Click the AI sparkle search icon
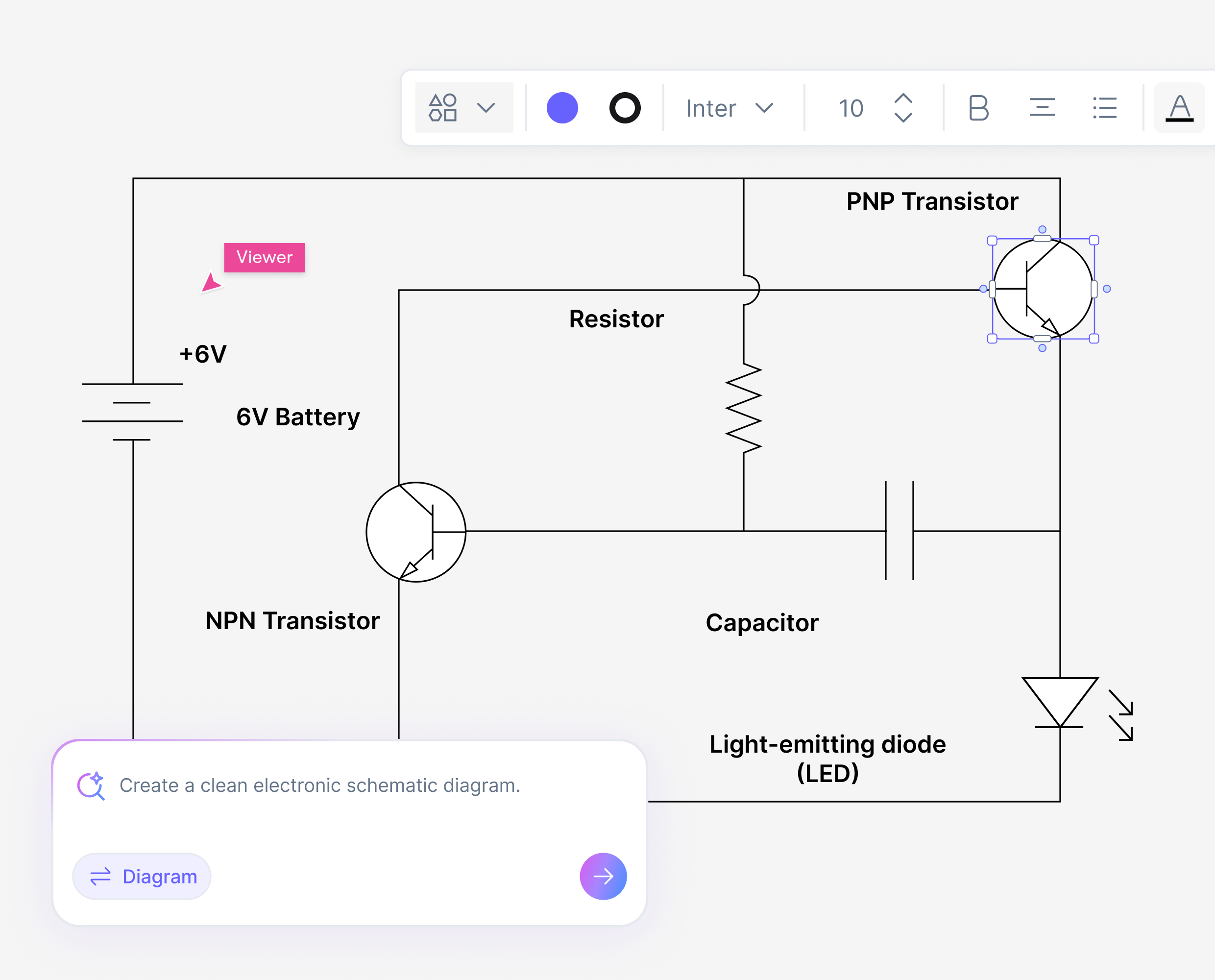Screen dimensions: 1215x980 pyautogui.click(x=91, y=785)
